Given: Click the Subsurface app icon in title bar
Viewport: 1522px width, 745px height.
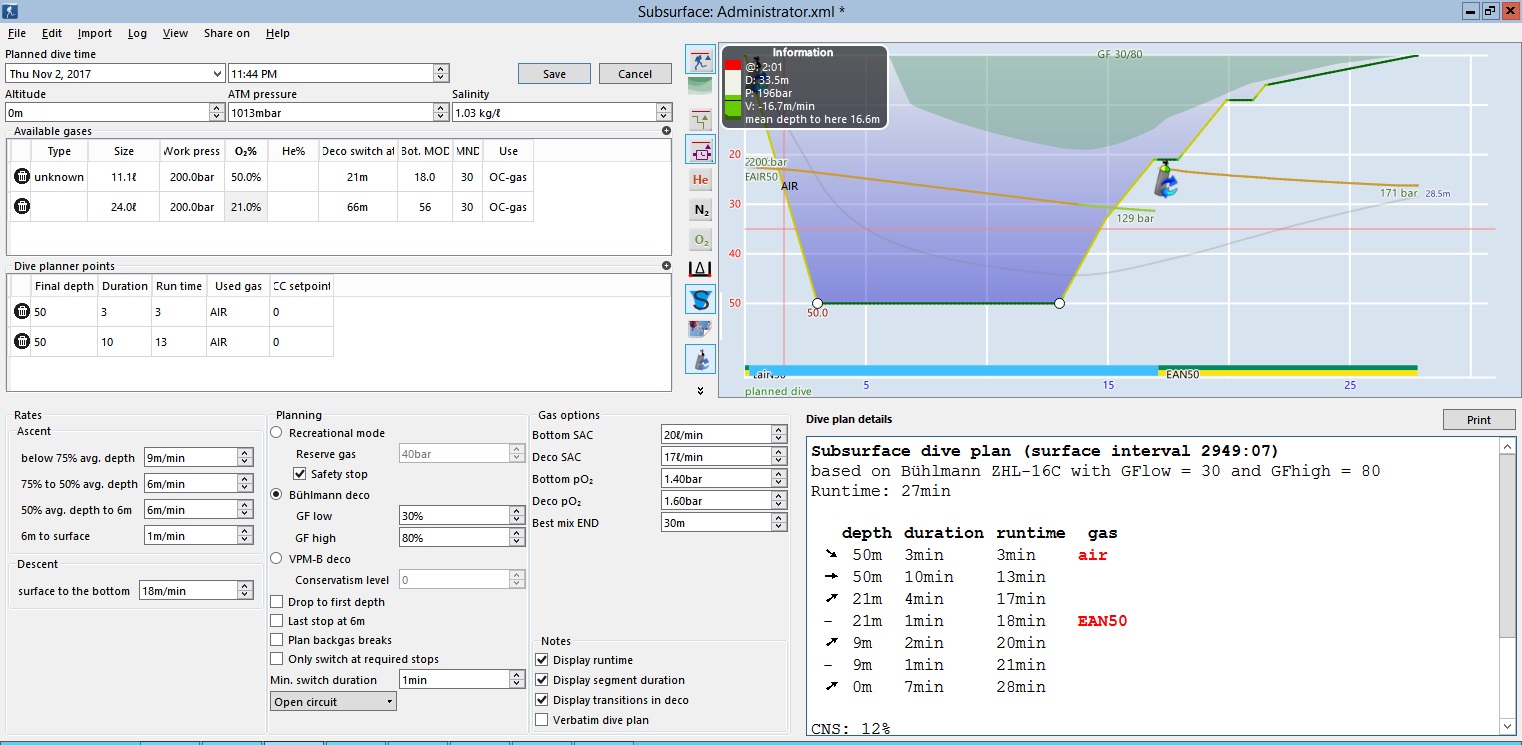Looking at the screenshot, I should point(10,11).
